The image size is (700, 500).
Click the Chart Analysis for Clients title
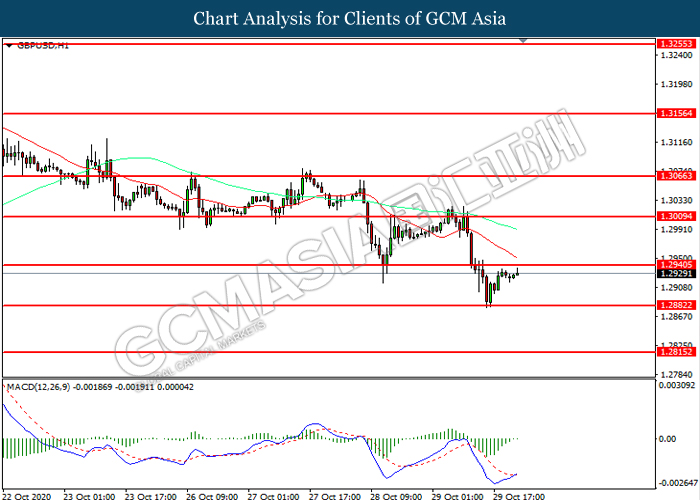350,19
